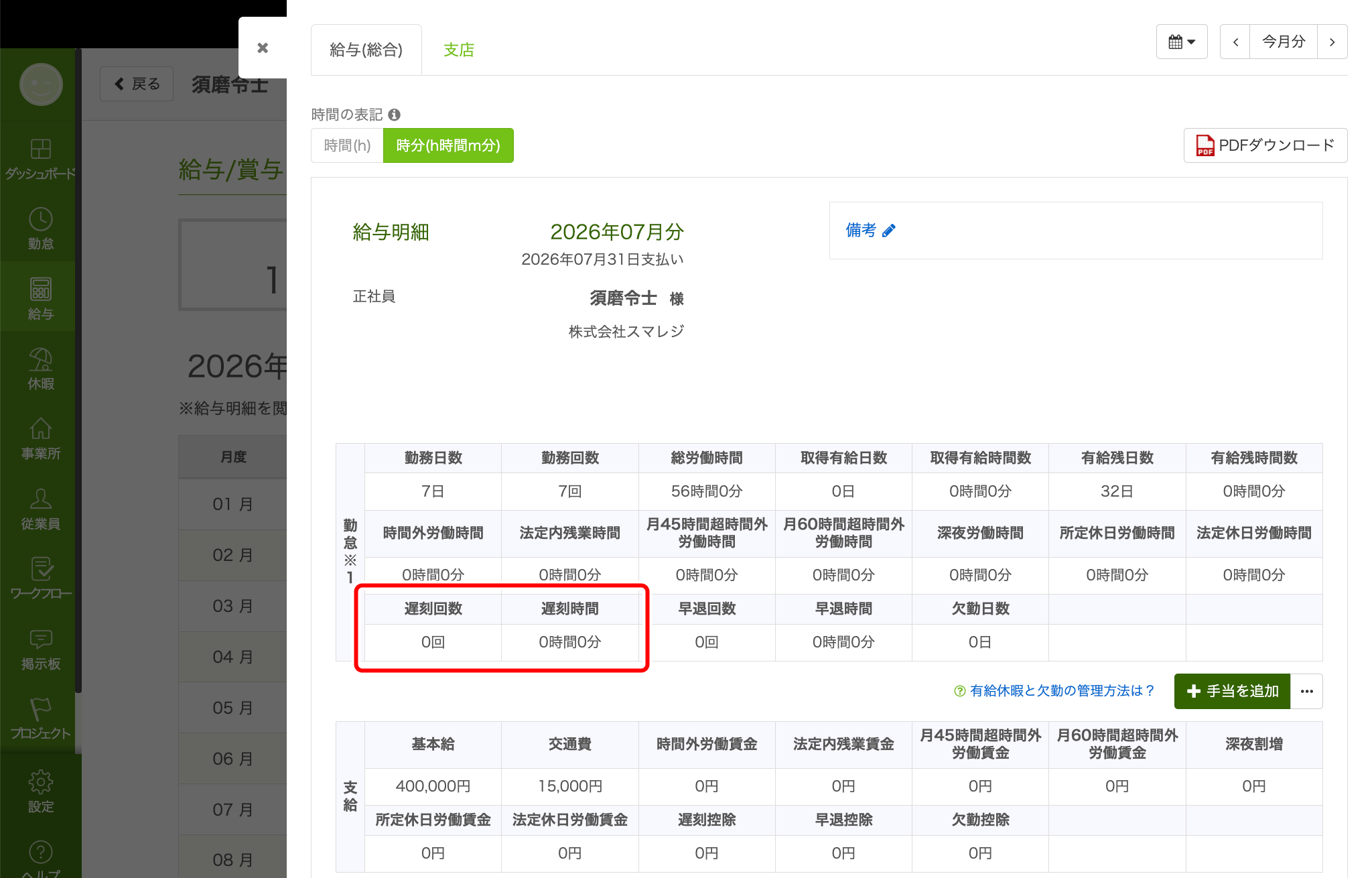Click the 備考 pencil edit icon
The height and width of the screenshot is (878, 1372).
(x=889, y=231)
